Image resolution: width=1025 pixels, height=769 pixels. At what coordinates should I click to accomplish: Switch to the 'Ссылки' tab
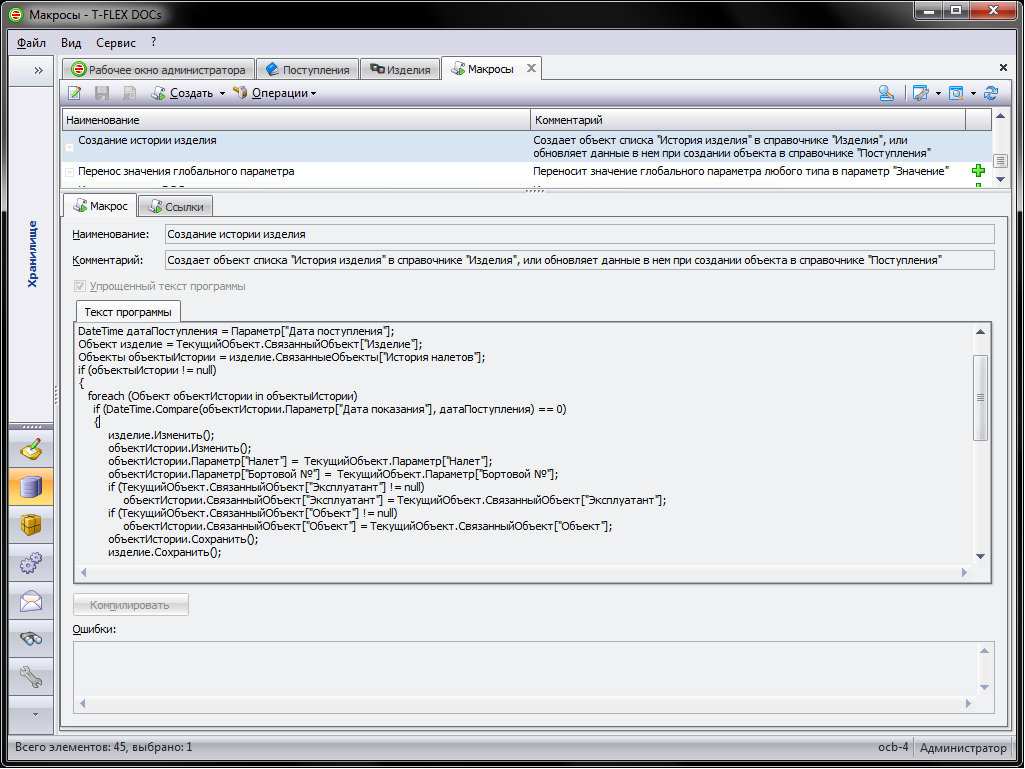click(x=175, y=206)
